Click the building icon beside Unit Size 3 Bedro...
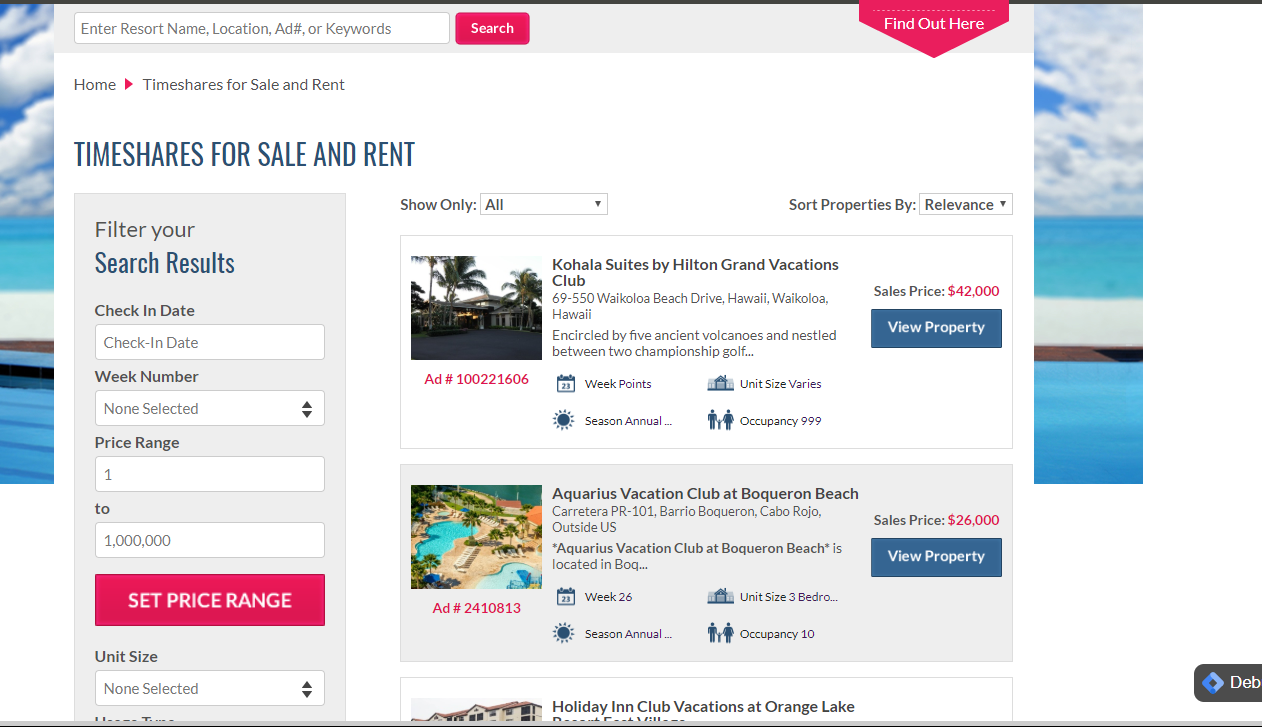 (720, 596)
